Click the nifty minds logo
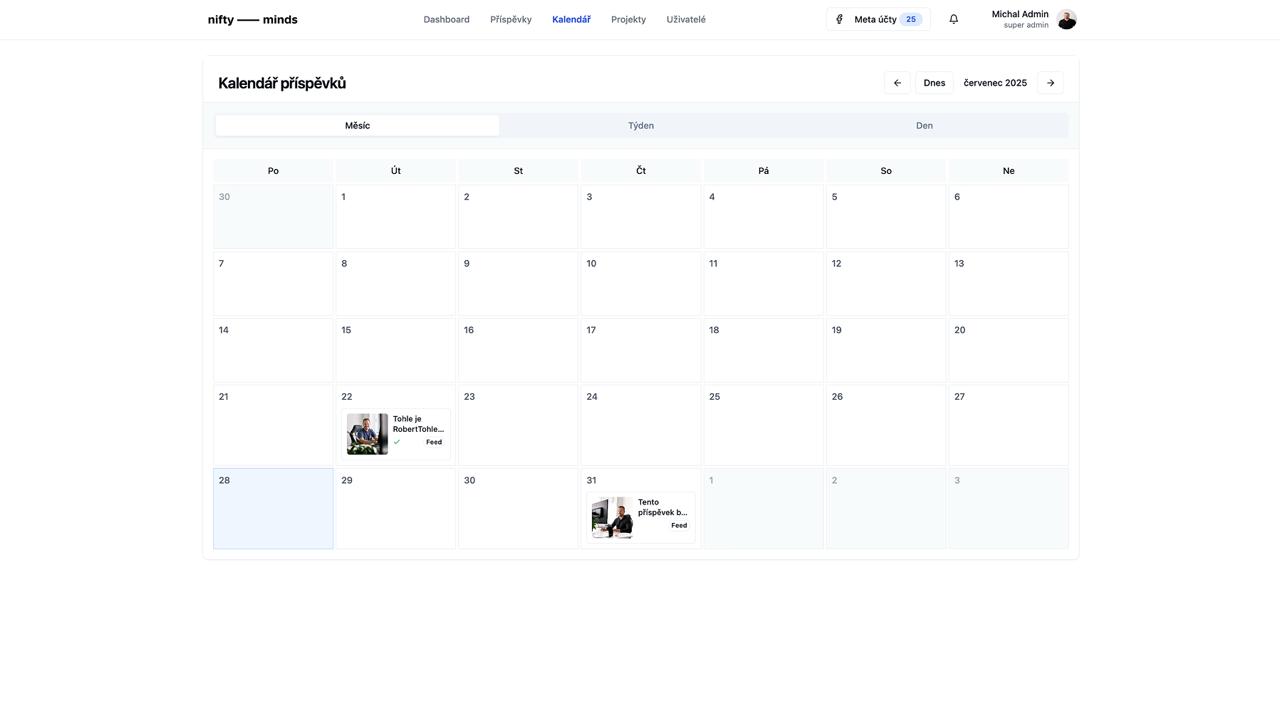Image resolution: width=1280 pixels, height=714 pixels. click(252, 20)
